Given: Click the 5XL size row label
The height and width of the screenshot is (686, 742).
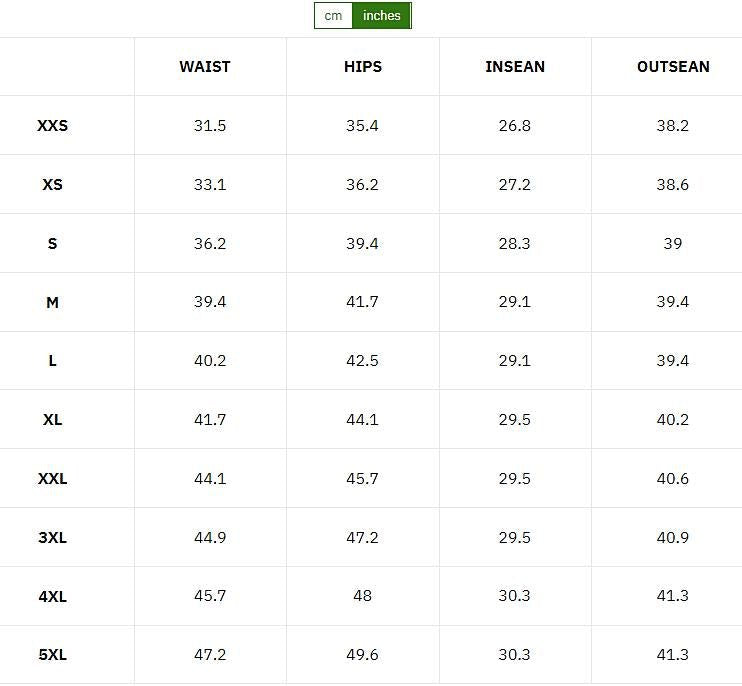Looking at the screenshot, I should click(x=53, y=656).
